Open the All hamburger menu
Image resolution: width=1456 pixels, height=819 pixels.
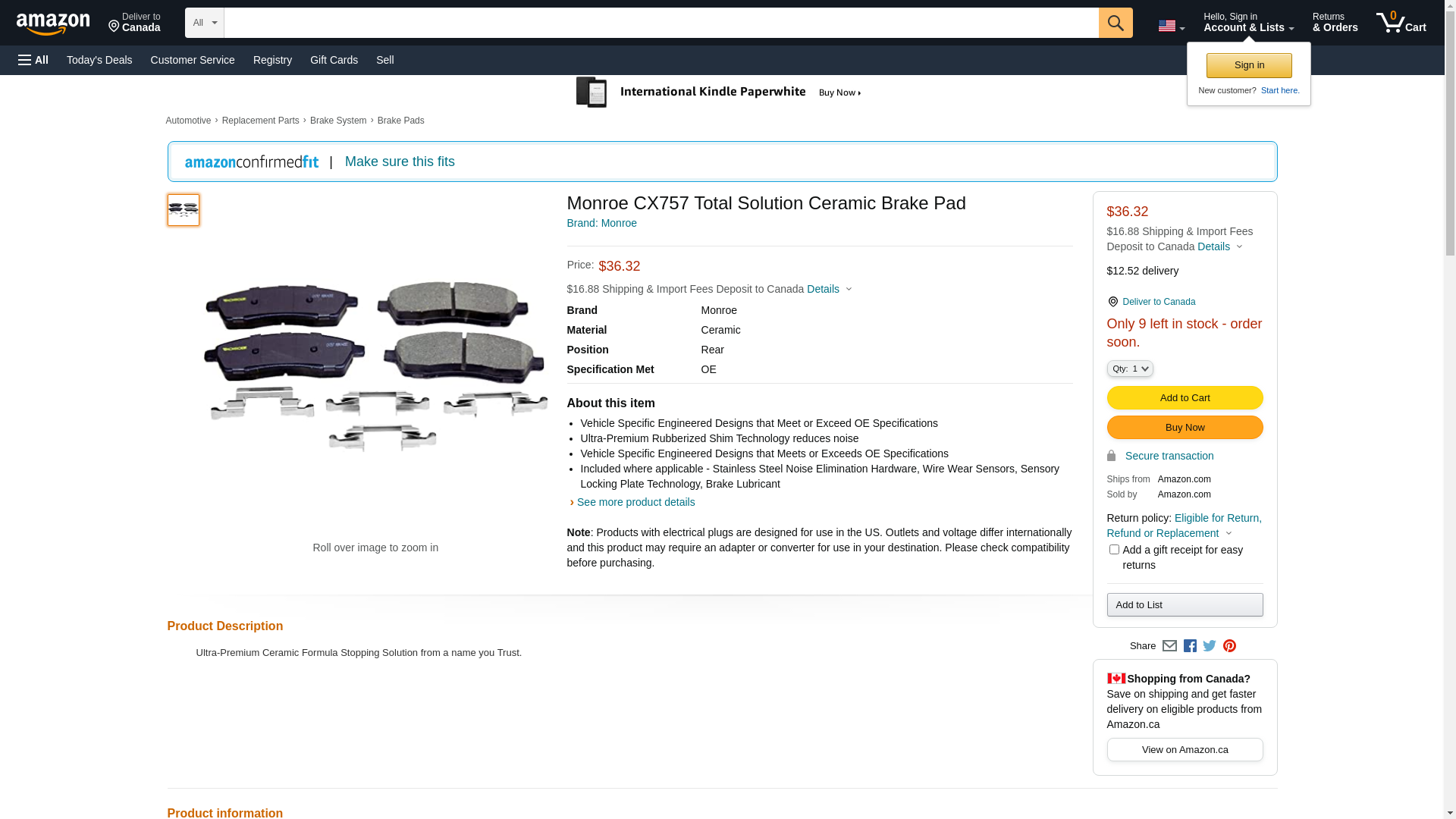click(x=33, y=60)
